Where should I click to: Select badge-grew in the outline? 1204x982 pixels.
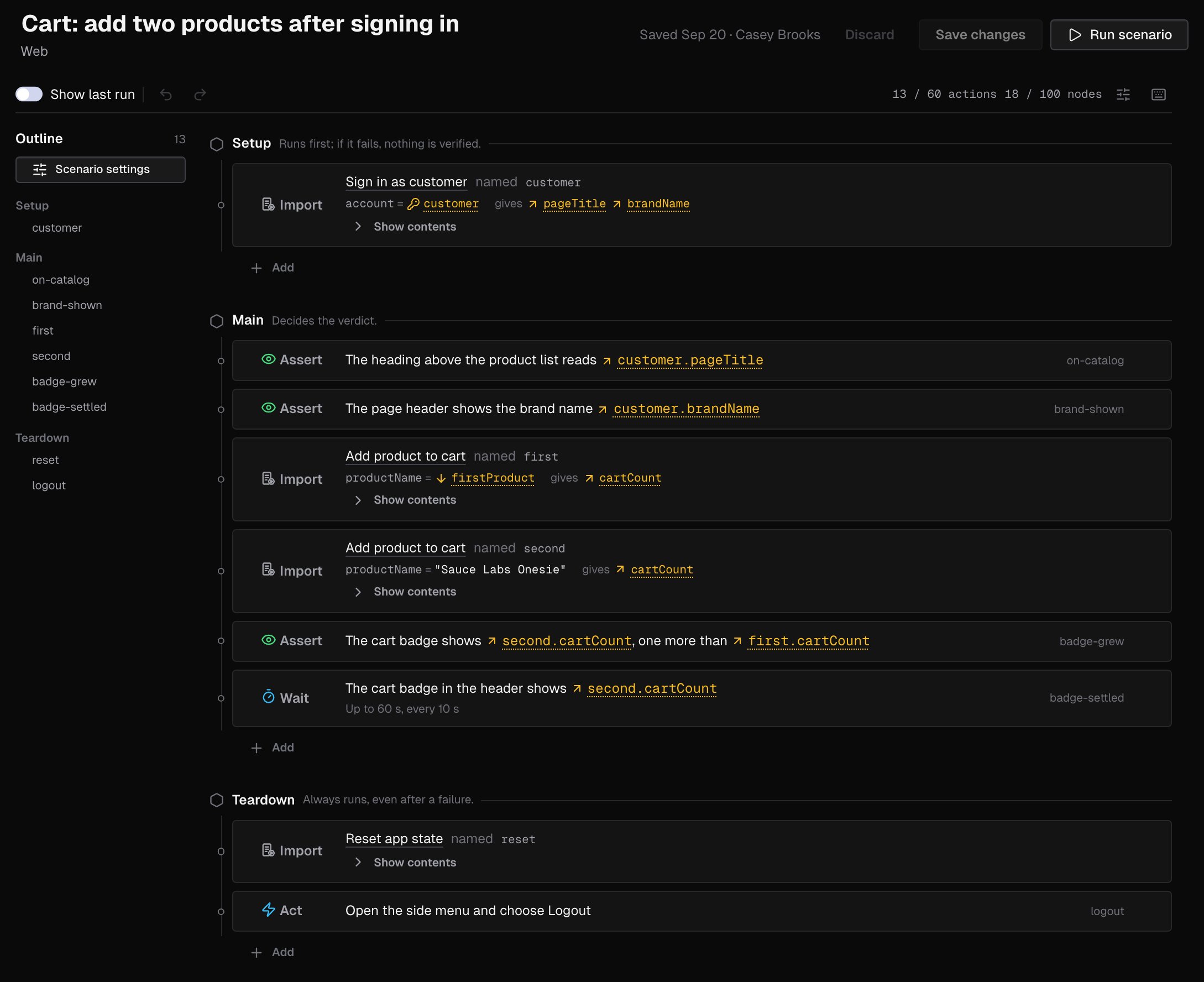pos(64,382)
